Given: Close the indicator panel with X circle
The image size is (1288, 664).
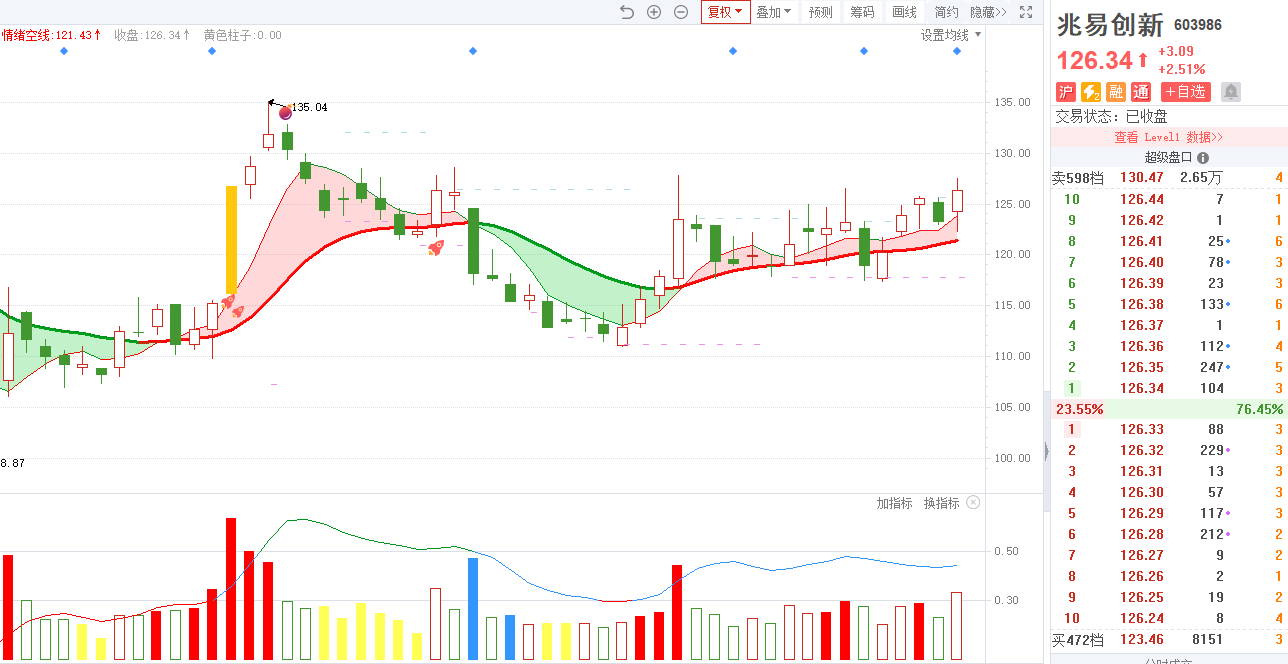Looking at the screenshot, I should (x=973, y=503).
